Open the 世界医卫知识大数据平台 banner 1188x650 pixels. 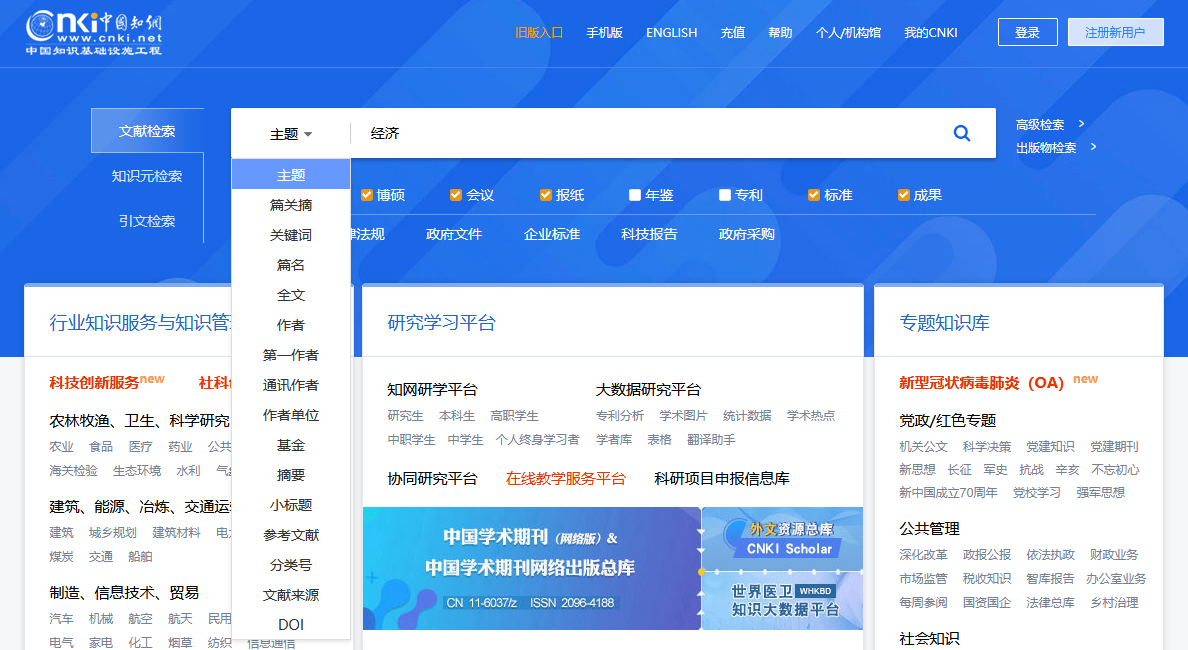point(783,600)
